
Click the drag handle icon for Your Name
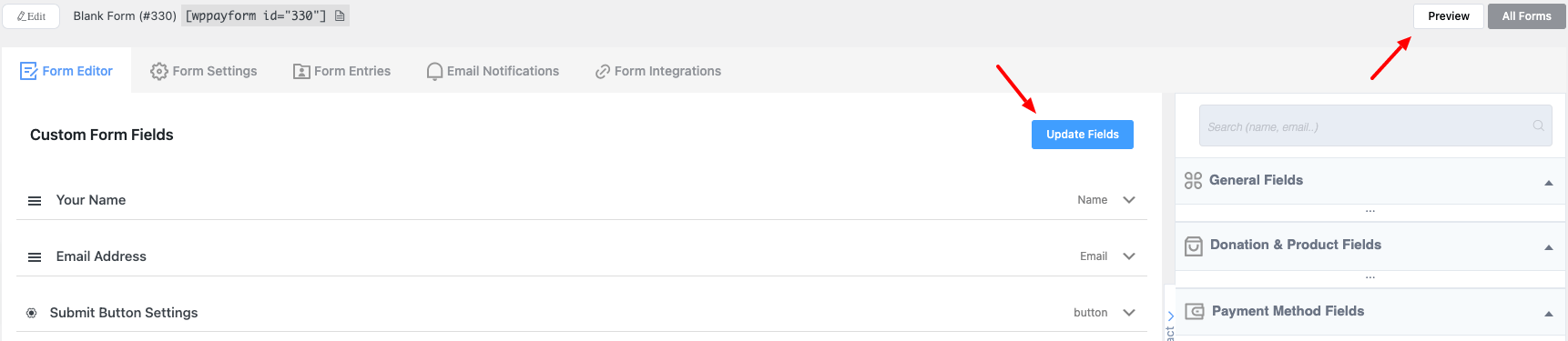pyautogui.click(x=35, y=201)
